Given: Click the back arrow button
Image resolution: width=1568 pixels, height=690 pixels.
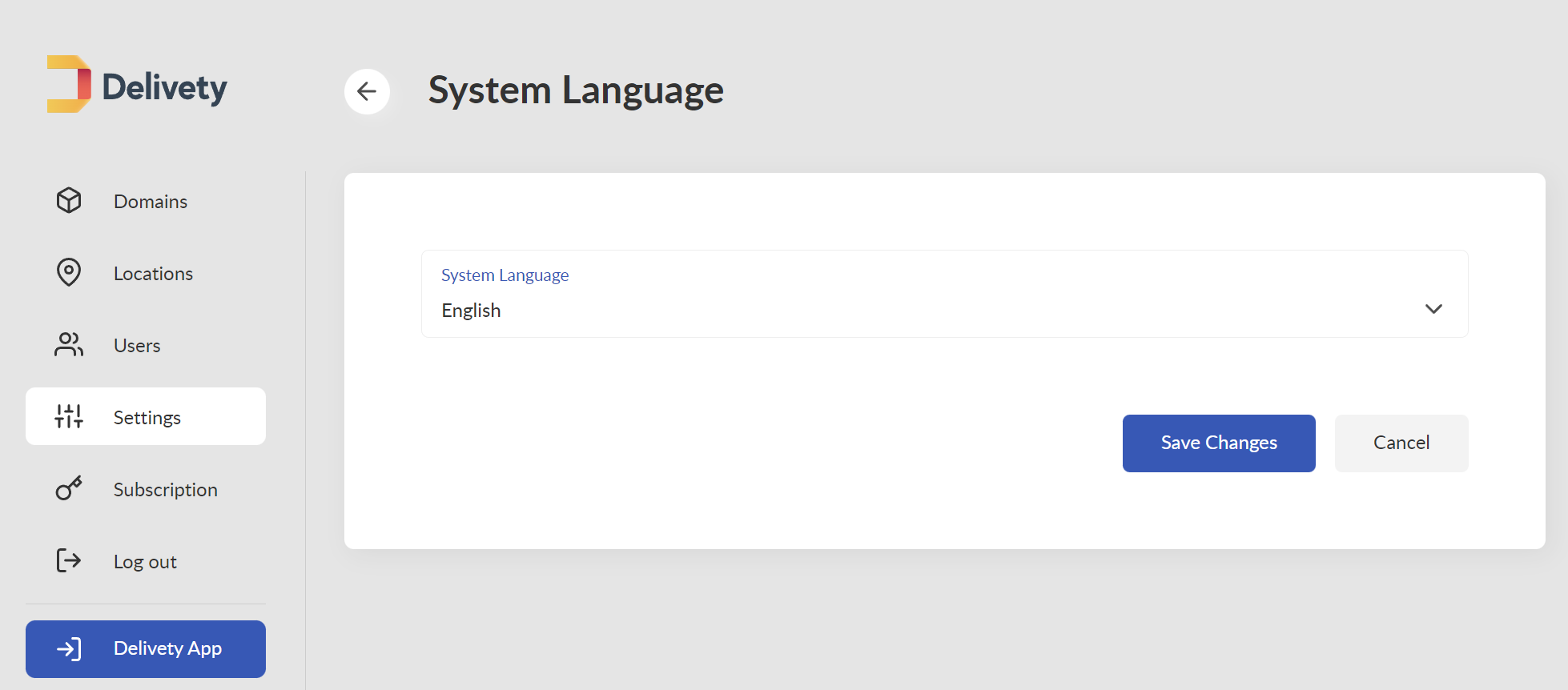Looking at the screenshot, I should (x=367, y=91).
